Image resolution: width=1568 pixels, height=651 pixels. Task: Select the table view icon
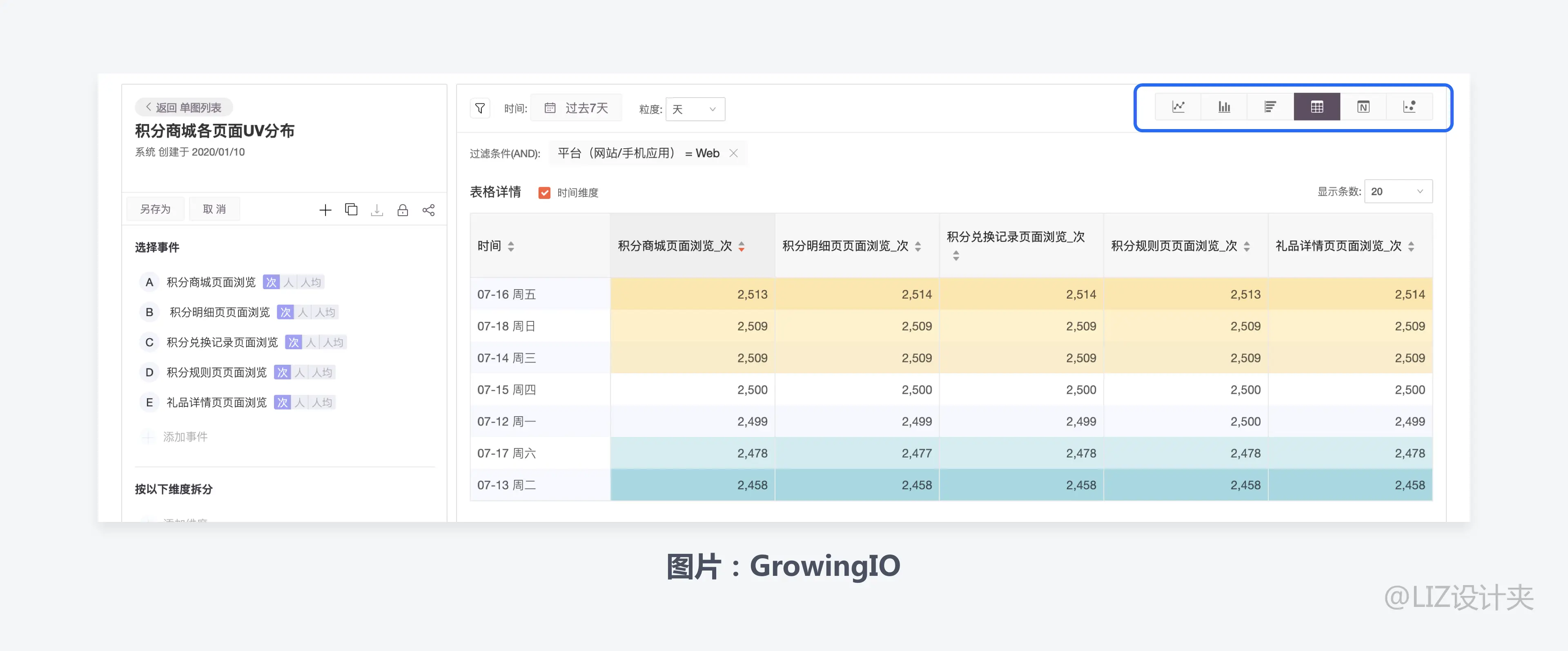[x=1316, y=107]
